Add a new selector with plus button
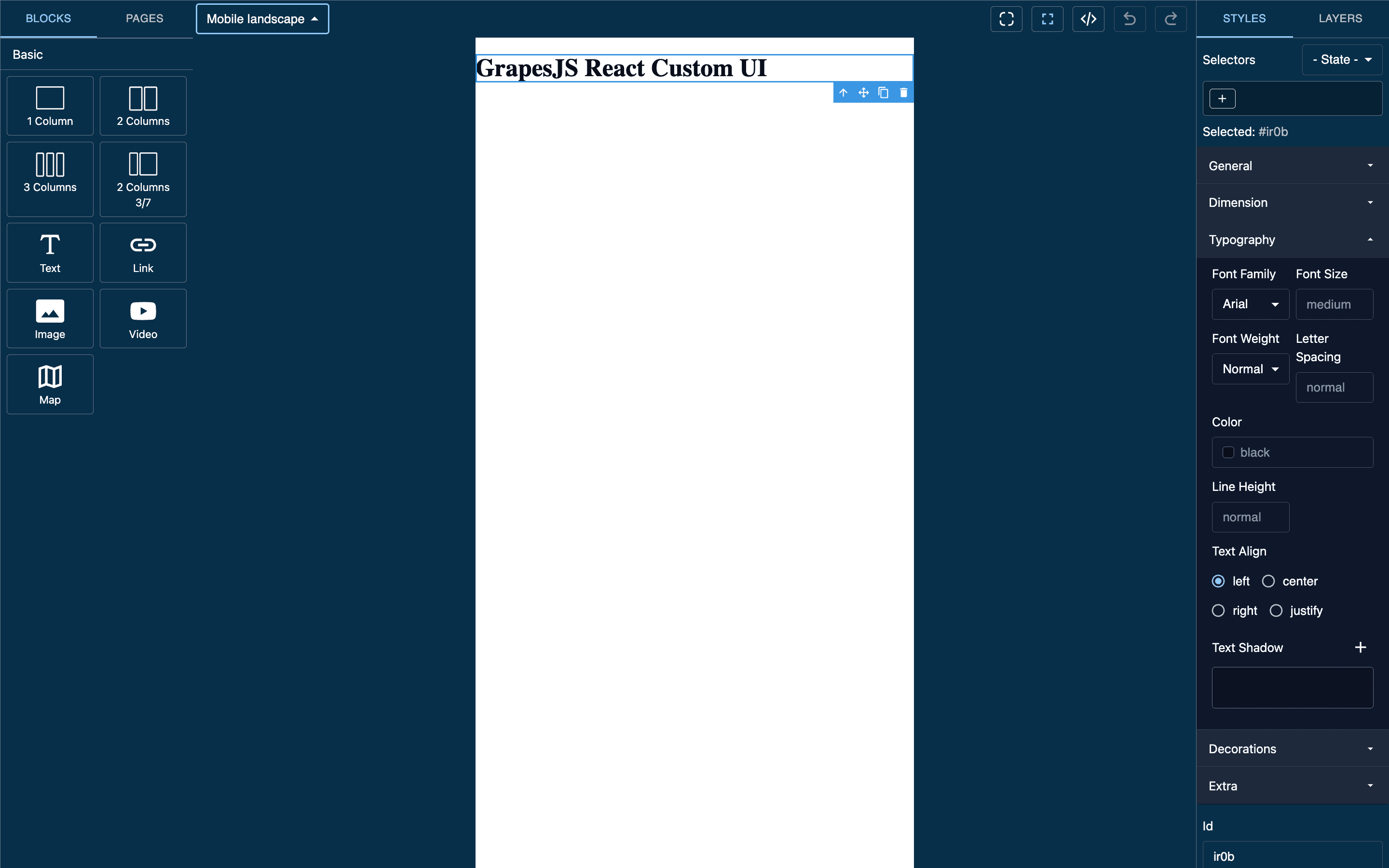 [x=1223, y=99]
